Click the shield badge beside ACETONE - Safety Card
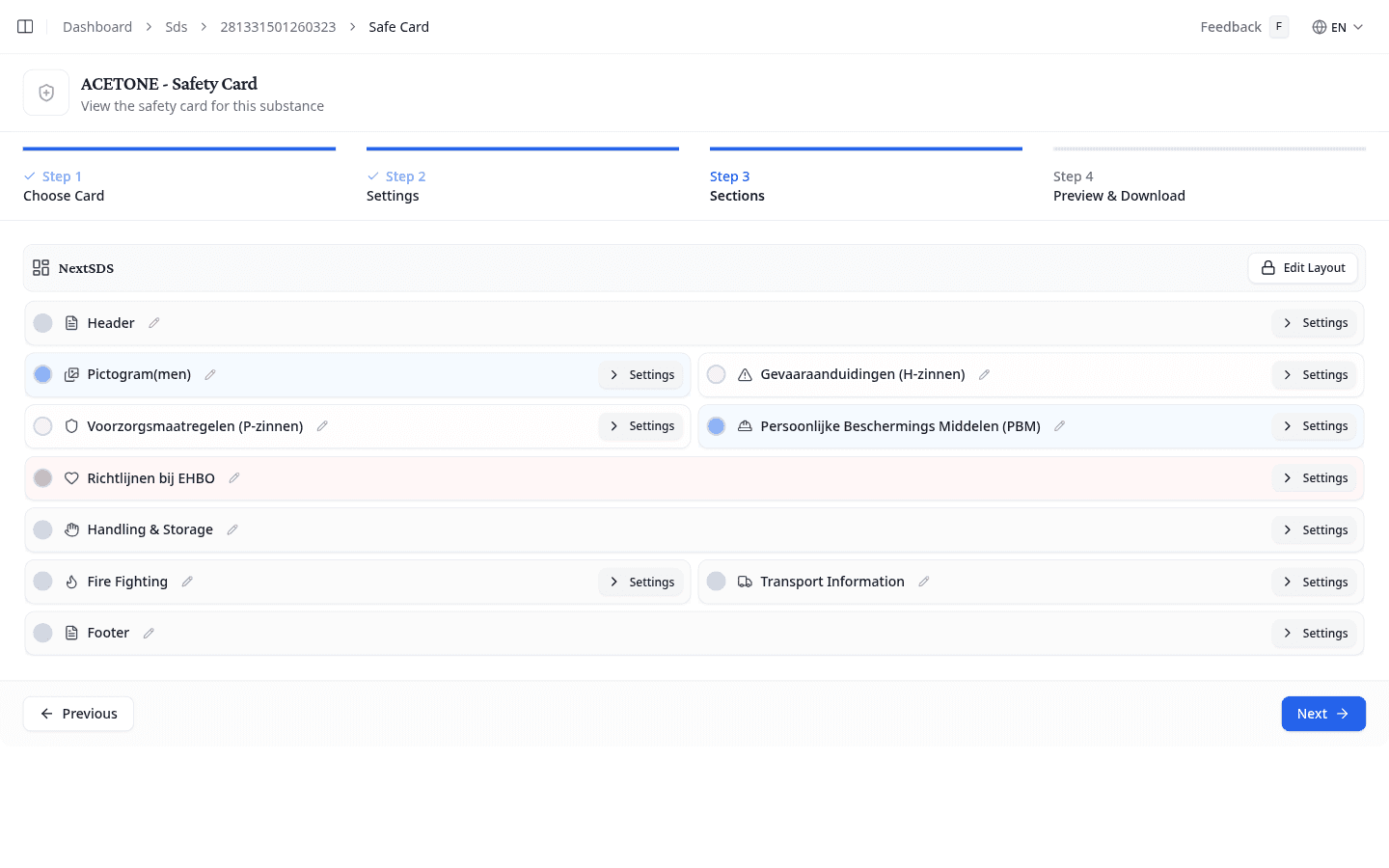 (45, 92)
